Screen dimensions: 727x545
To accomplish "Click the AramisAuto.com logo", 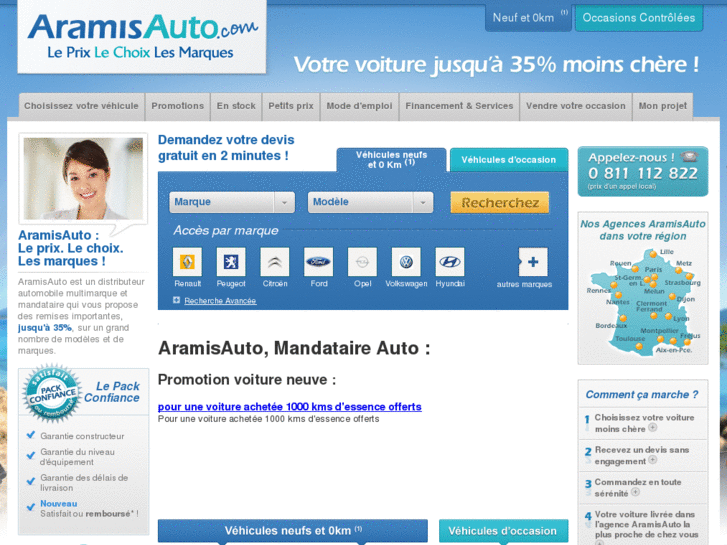I will 142,36.
